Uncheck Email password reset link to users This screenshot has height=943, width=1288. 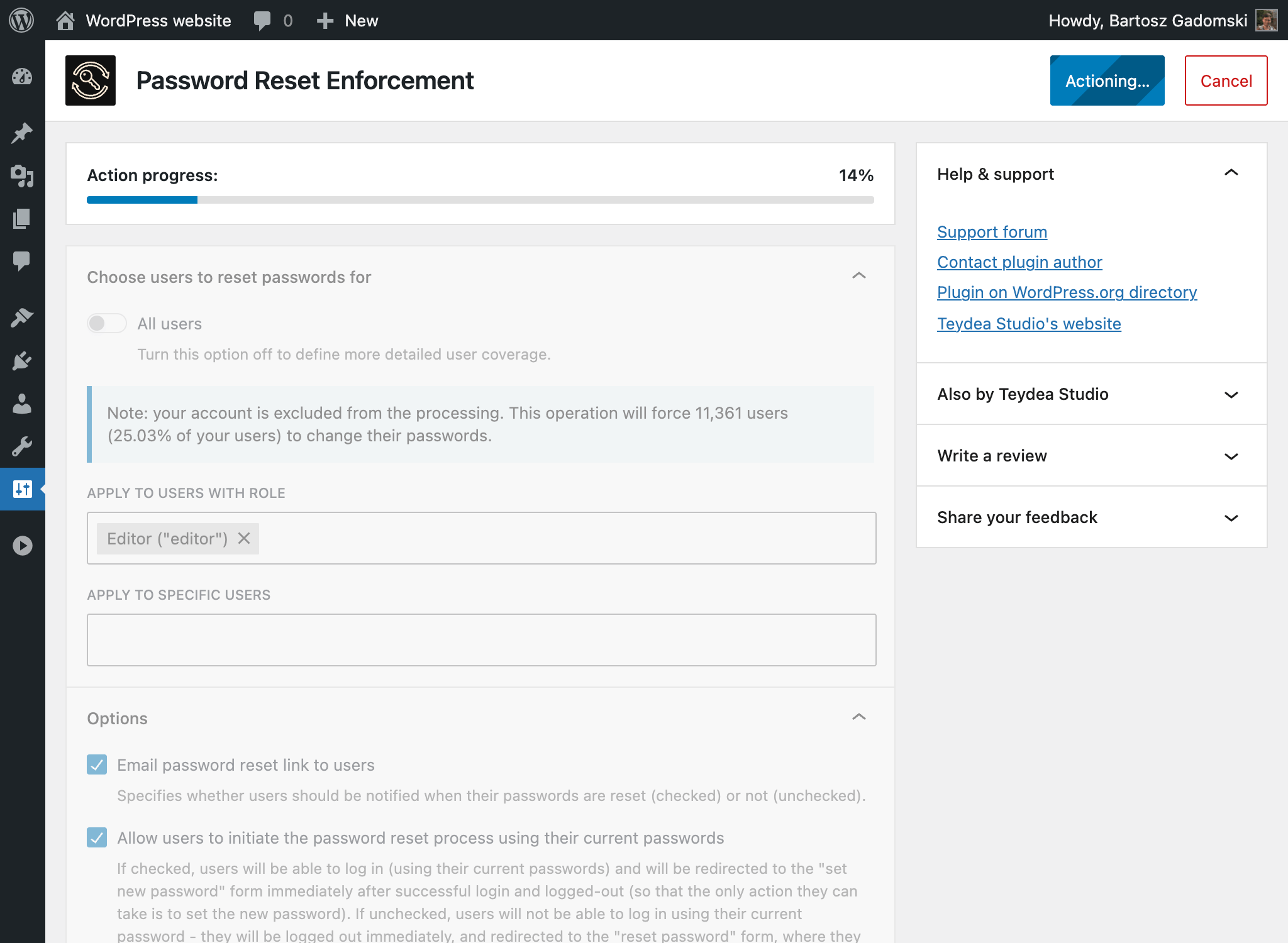click(97, 764)
